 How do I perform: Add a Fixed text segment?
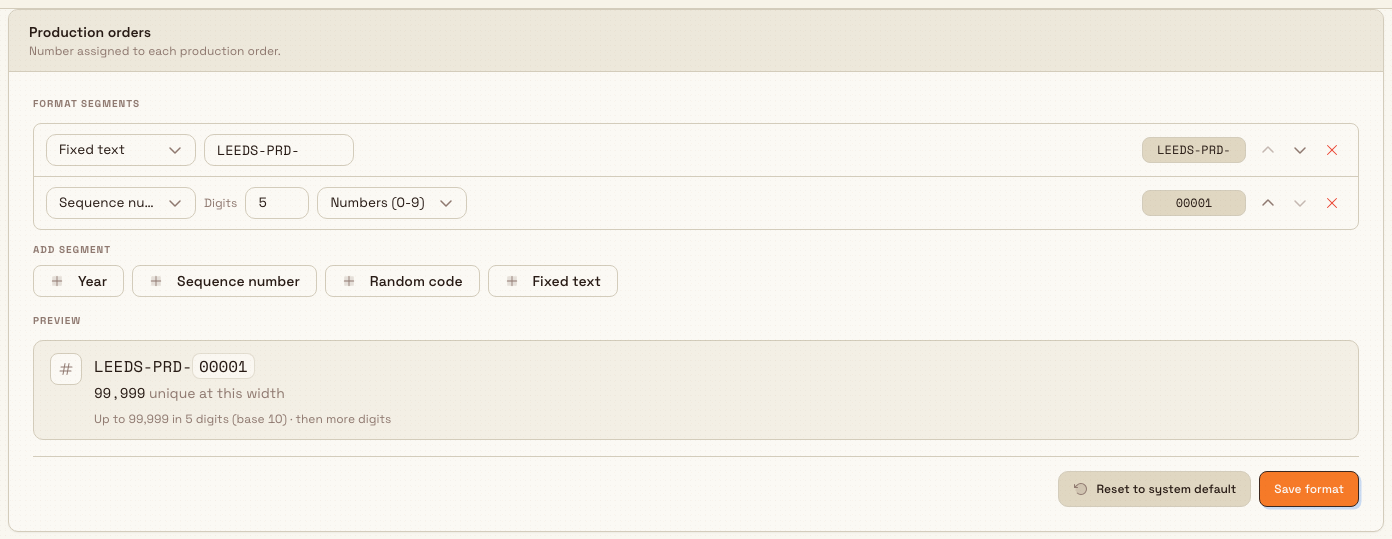[x=553, y=281]
